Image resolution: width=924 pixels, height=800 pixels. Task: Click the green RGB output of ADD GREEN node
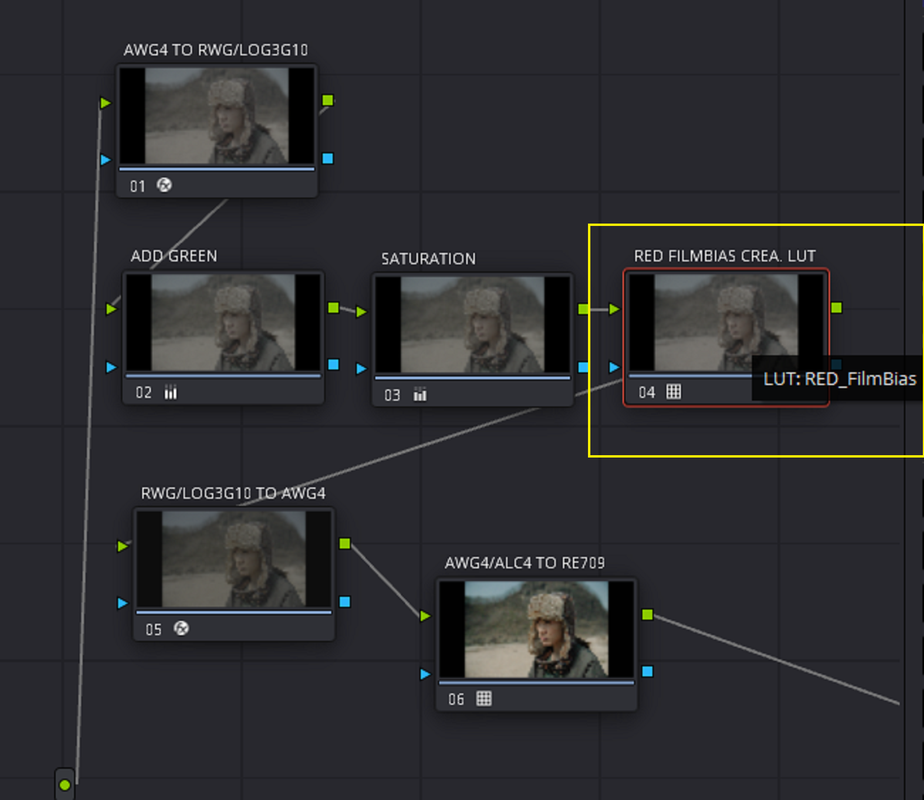pyautogui.click(x=334, y=308)
